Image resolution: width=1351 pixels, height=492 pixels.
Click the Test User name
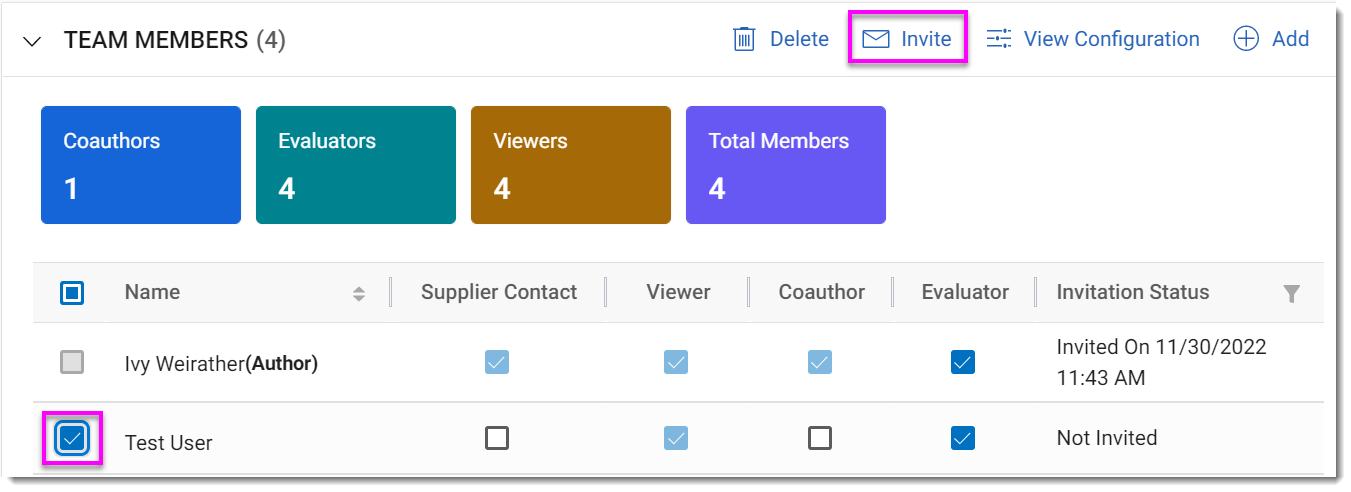coord(169,443)
